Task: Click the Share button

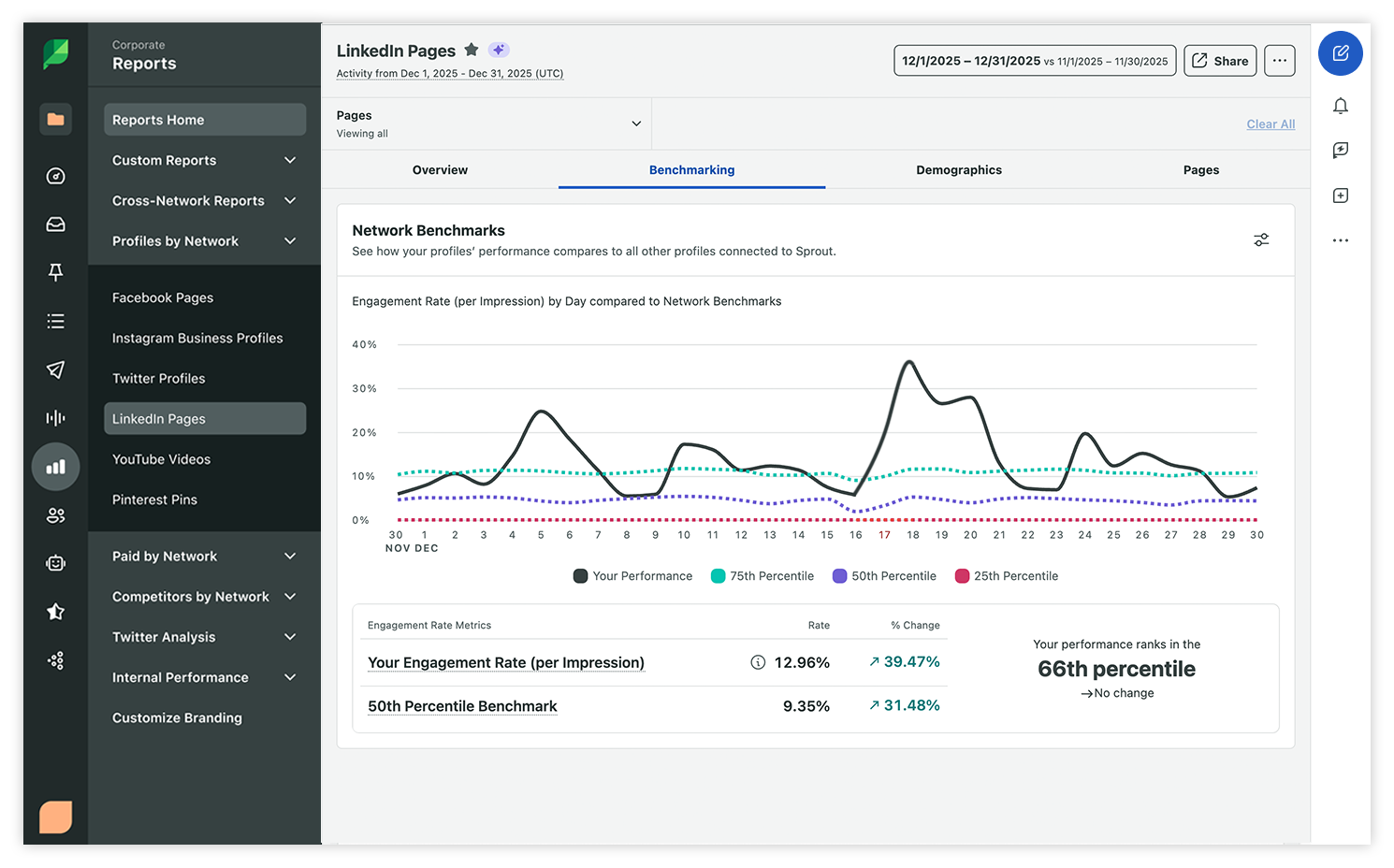Action: point(1220,60)
